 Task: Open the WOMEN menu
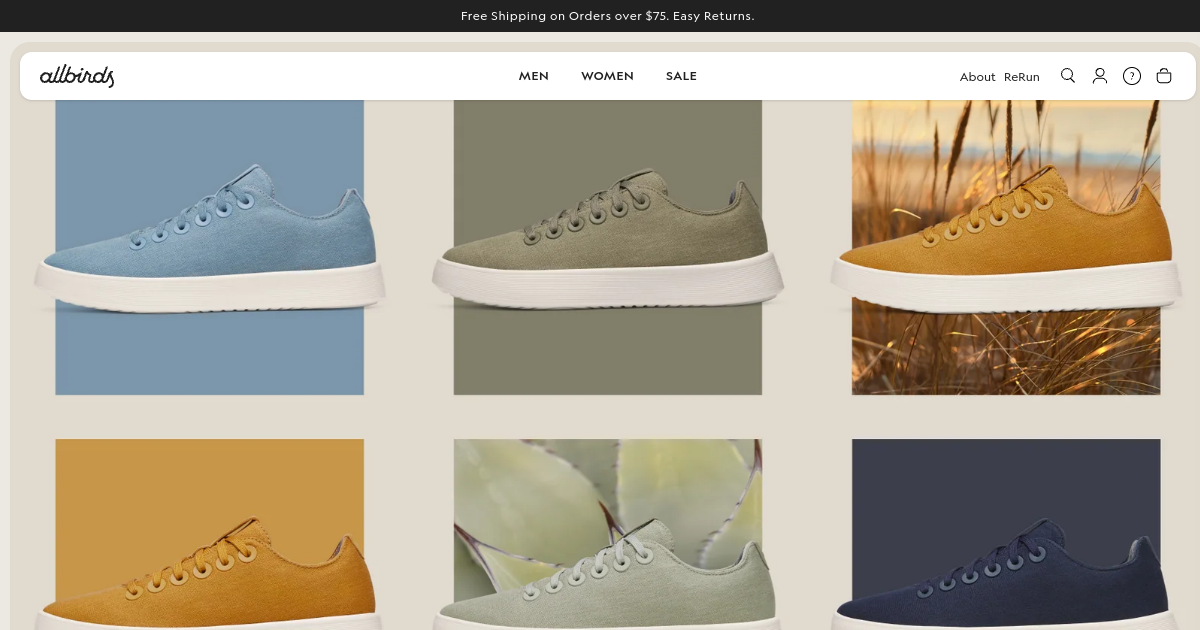click(x=607, y=76)
